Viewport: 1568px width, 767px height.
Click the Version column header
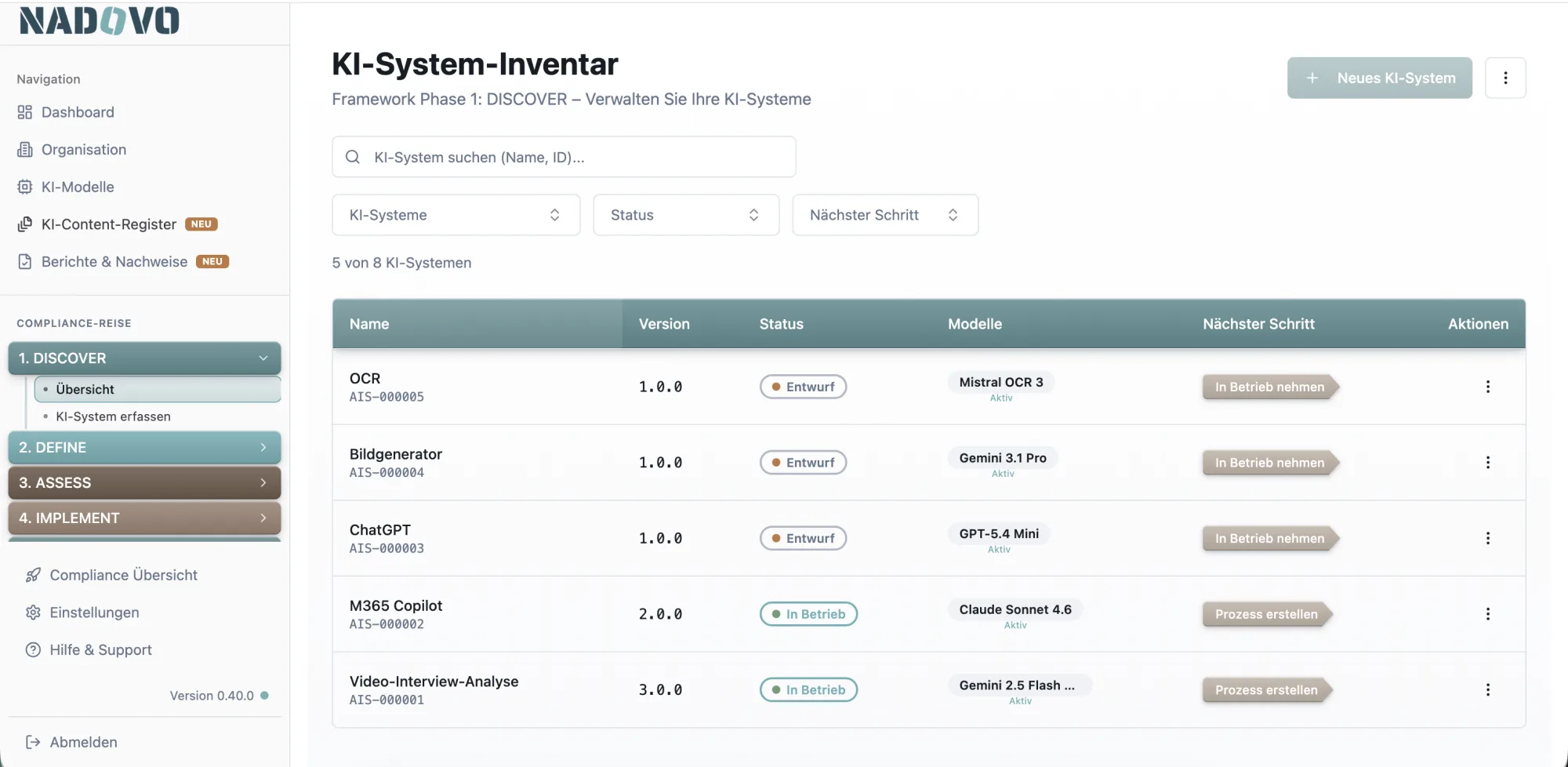664,324
